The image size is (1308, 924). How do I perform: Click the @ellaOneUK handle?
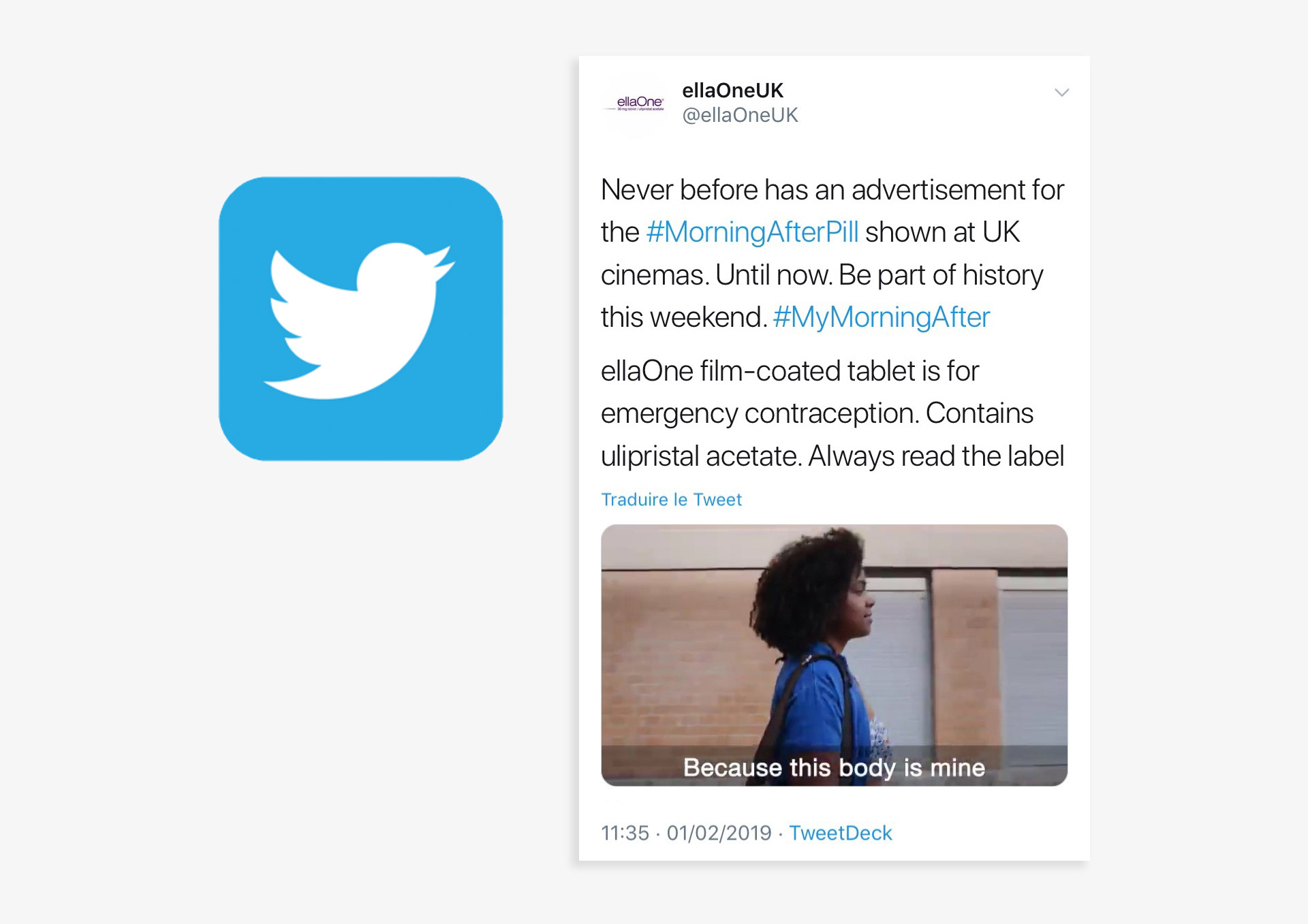pos(740,115)
